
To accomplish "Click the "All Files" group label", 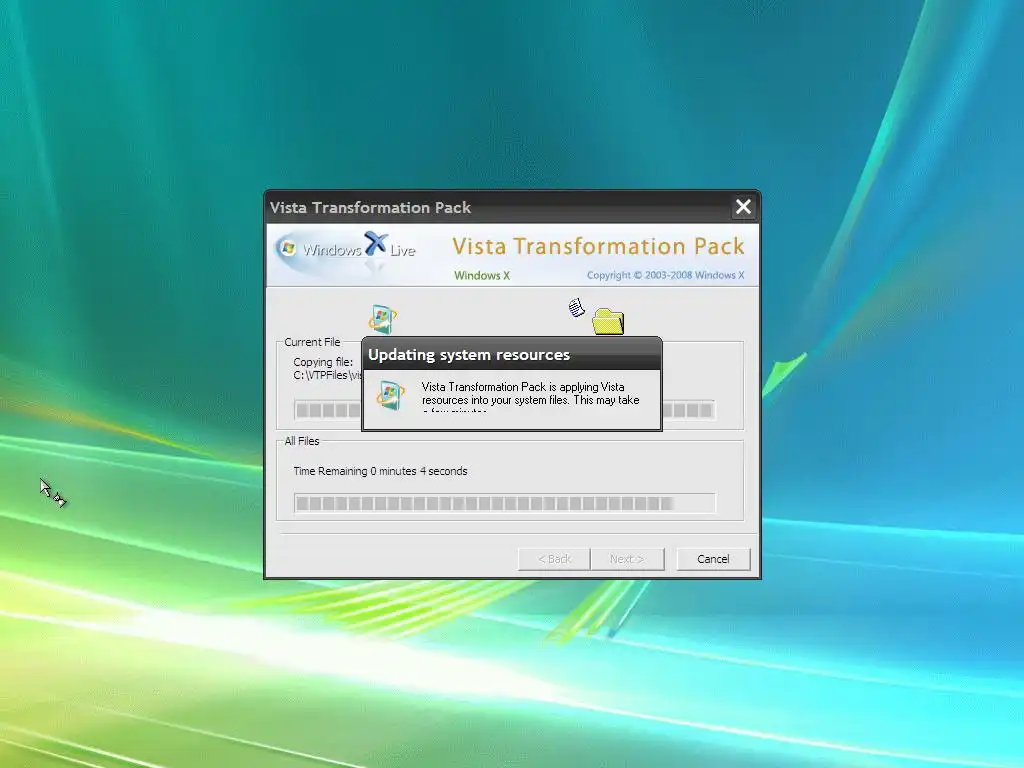I will [302, 441].
